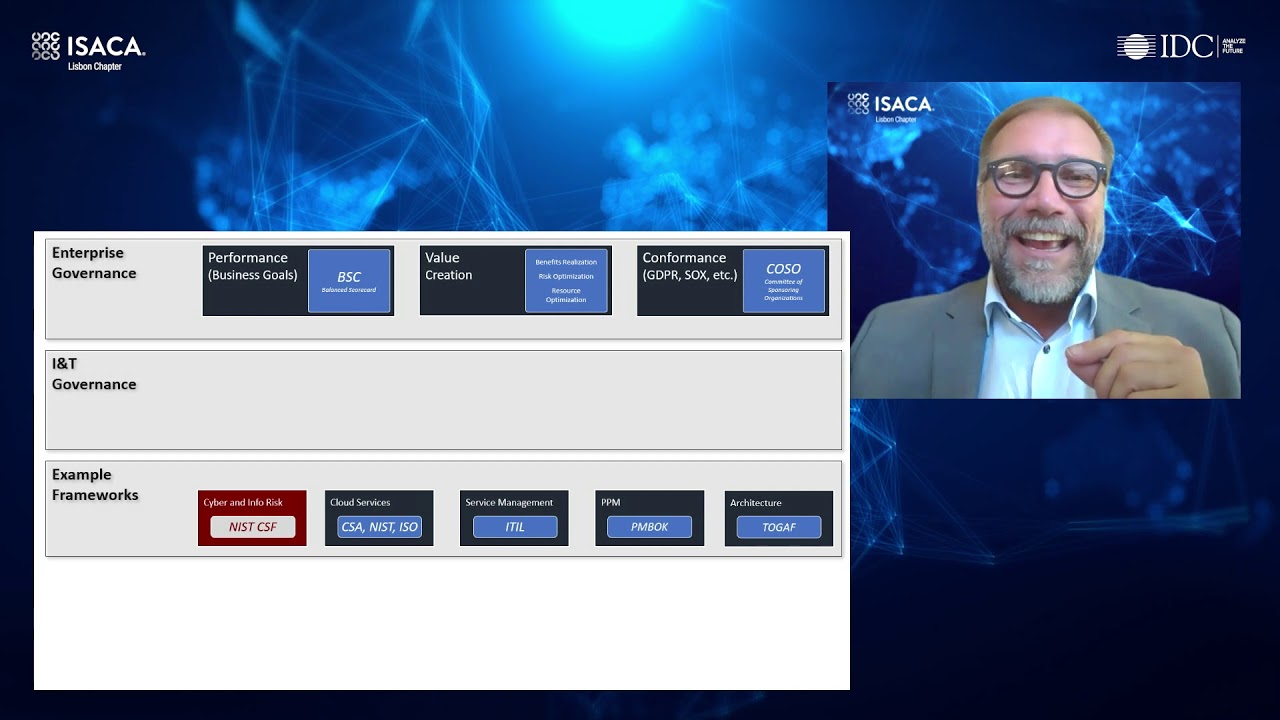Select the BSC Balanced Scorecard box
1280x720 pixels.
point(349,281)
